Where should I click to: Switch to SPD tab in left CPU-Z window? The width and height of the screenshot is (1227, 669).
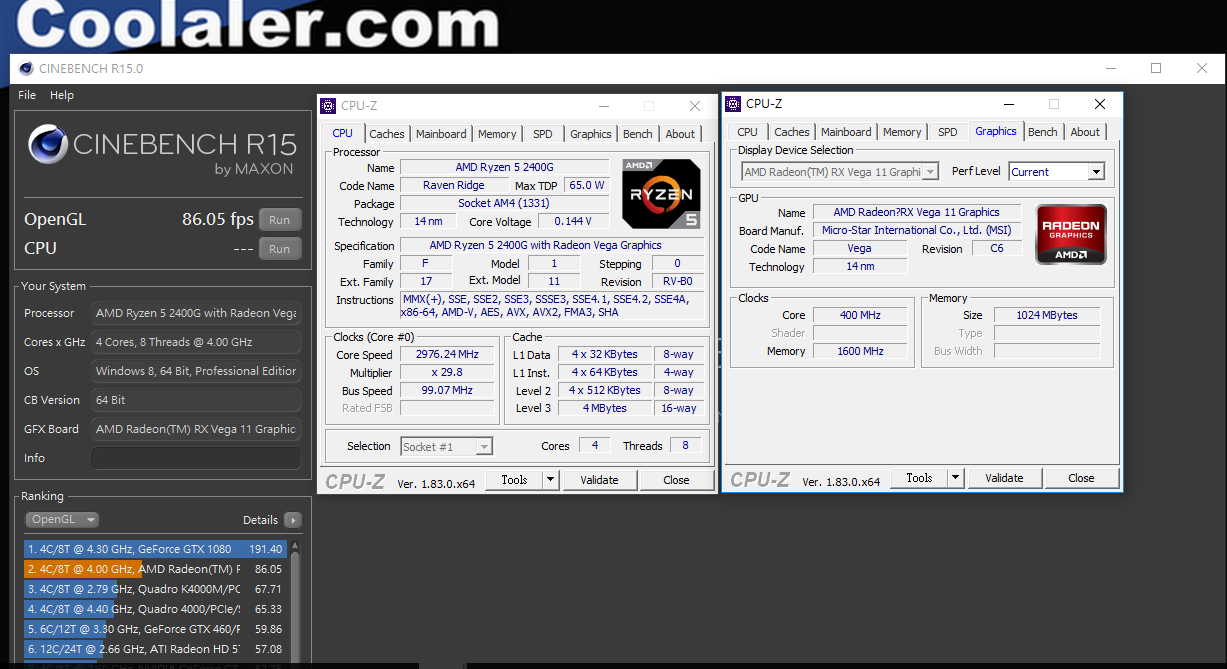[x=542, y=134]
